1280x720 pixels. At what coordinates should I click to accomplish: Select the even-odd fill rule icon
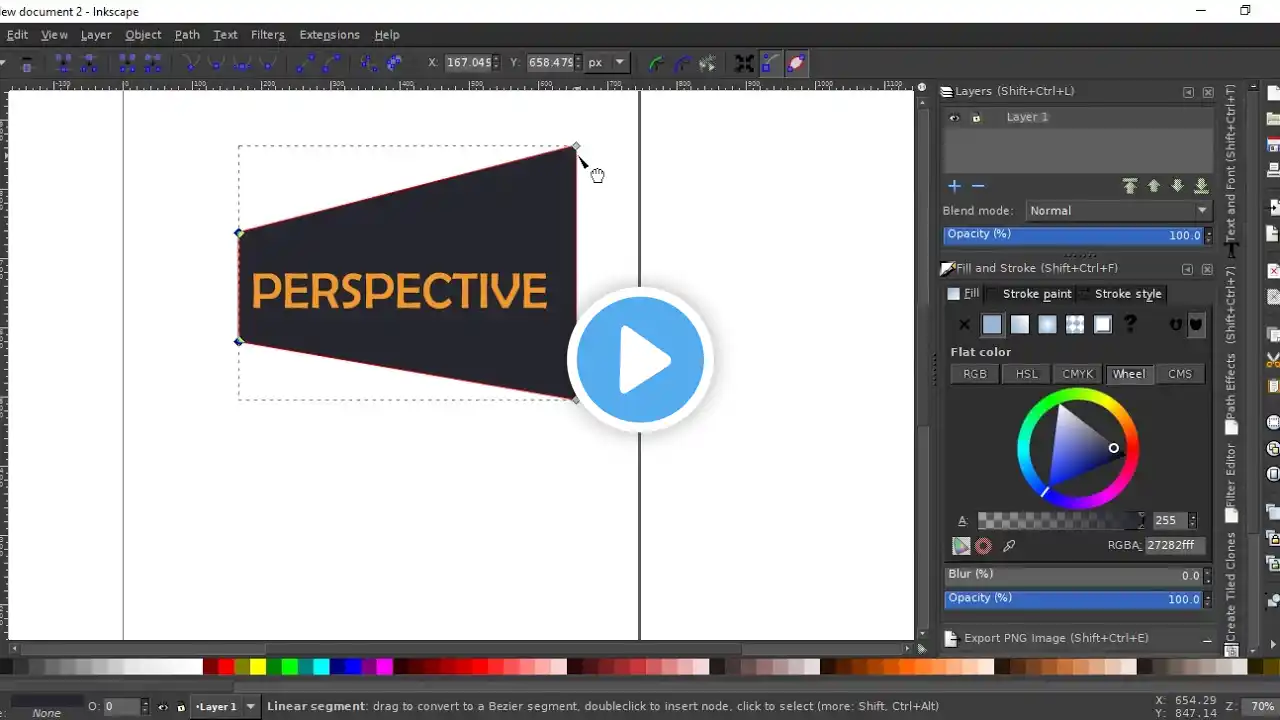(1177, 324)
